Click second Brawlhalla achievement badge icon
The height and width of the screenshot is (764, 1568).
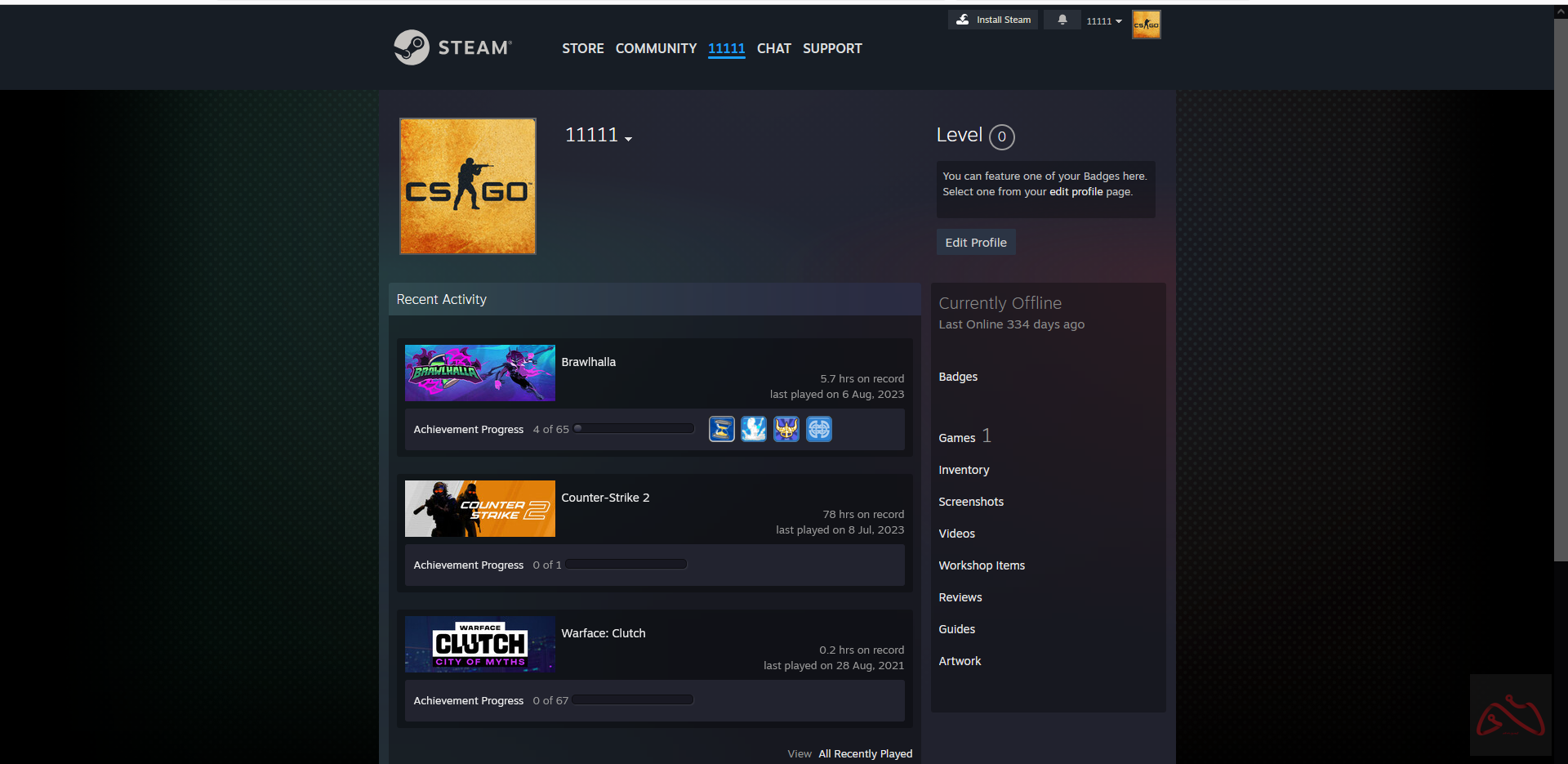click(754, 429)
